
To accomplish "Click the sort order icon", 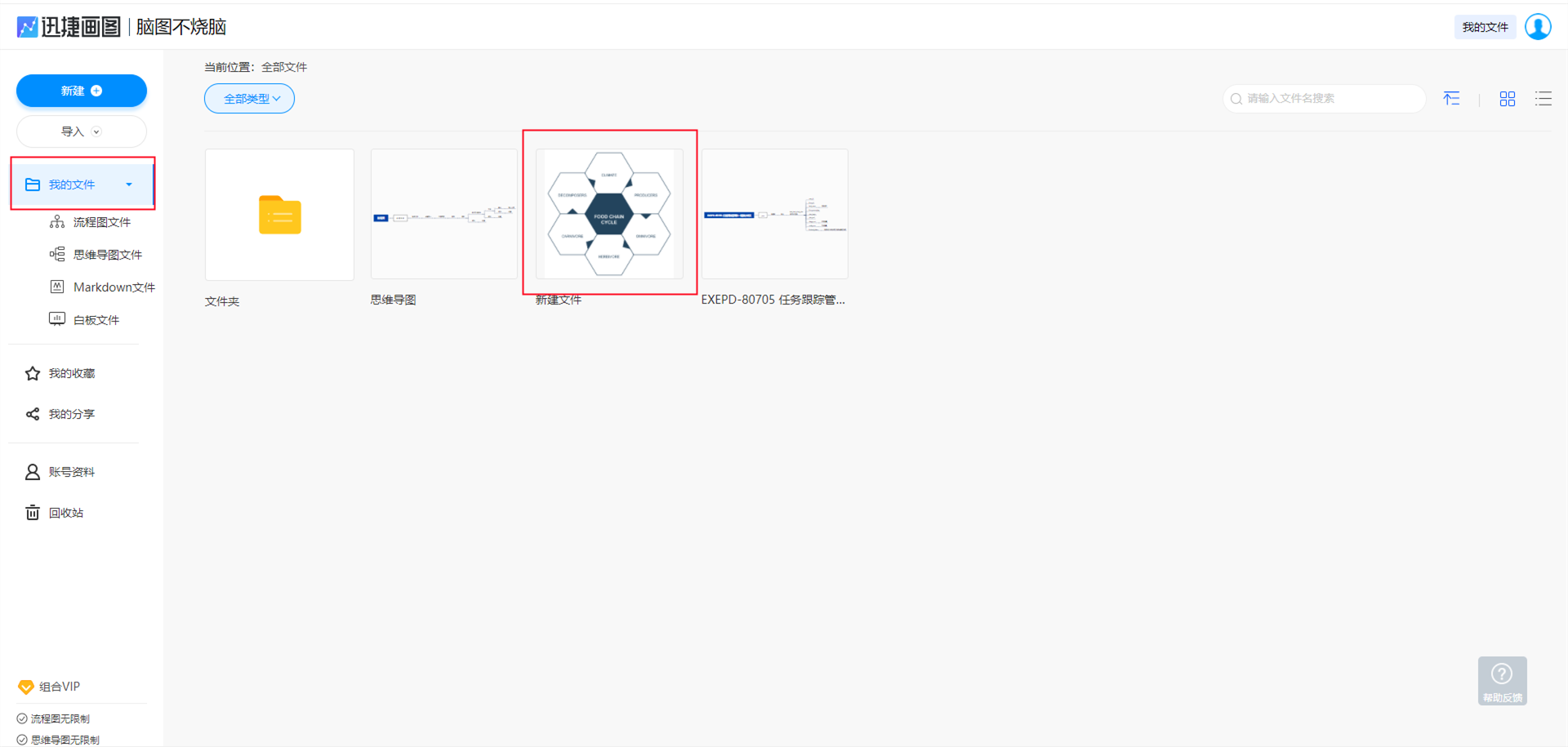I will [1451, 99].
